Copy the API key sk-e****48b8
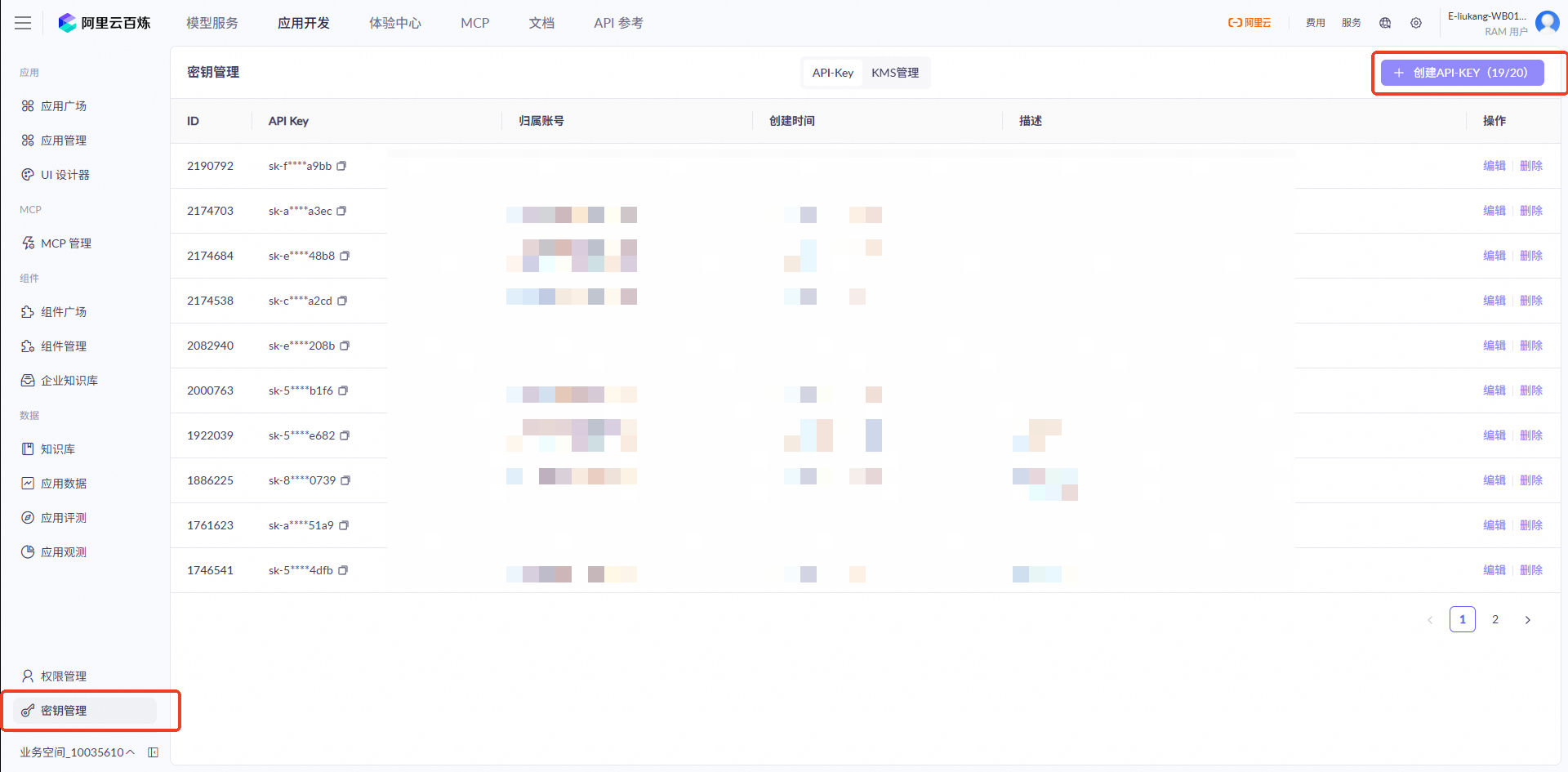1568x772 pixels. 345,256
